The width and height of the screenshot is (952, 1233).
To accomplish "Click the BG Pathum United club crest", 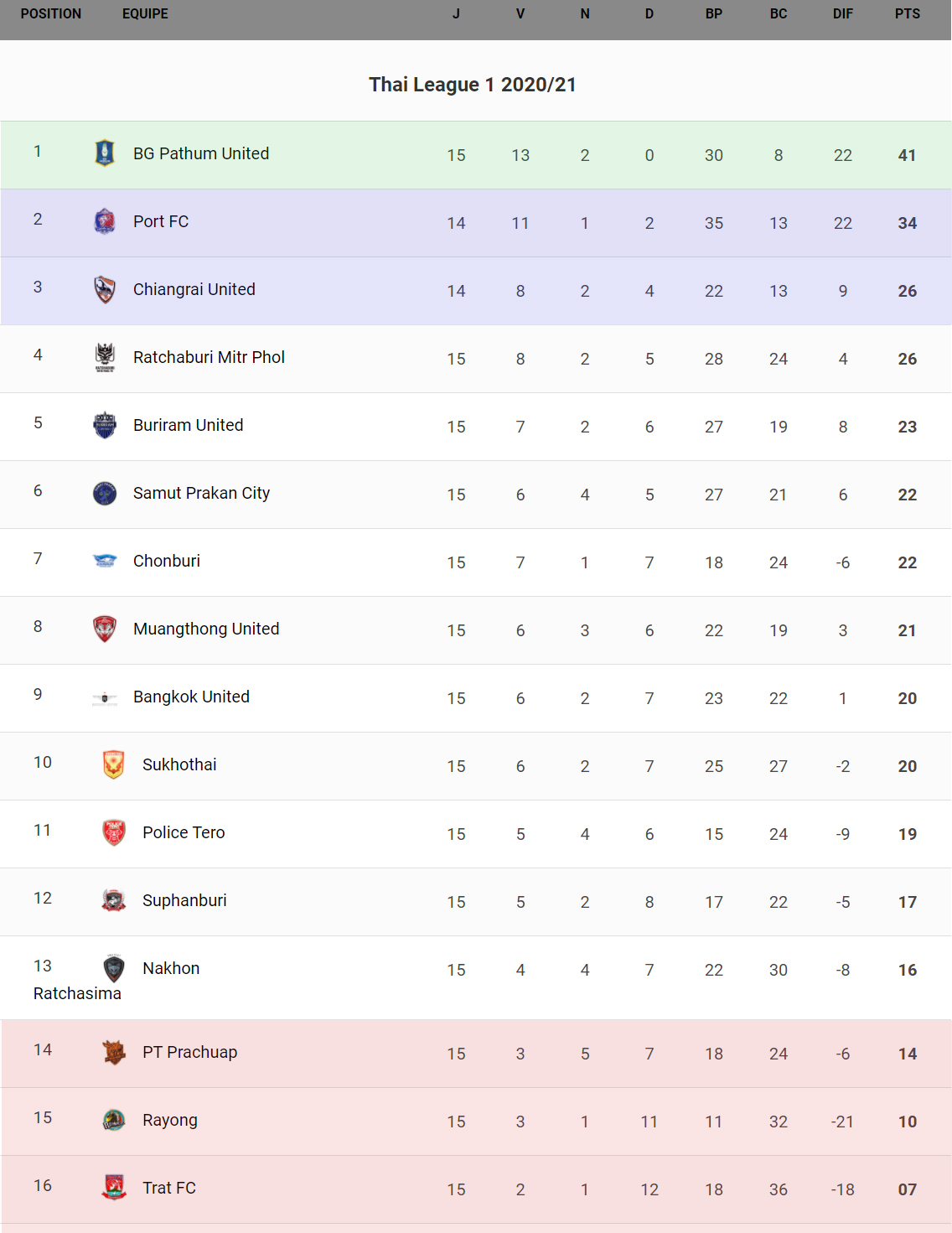I will (x=105, y=153).
